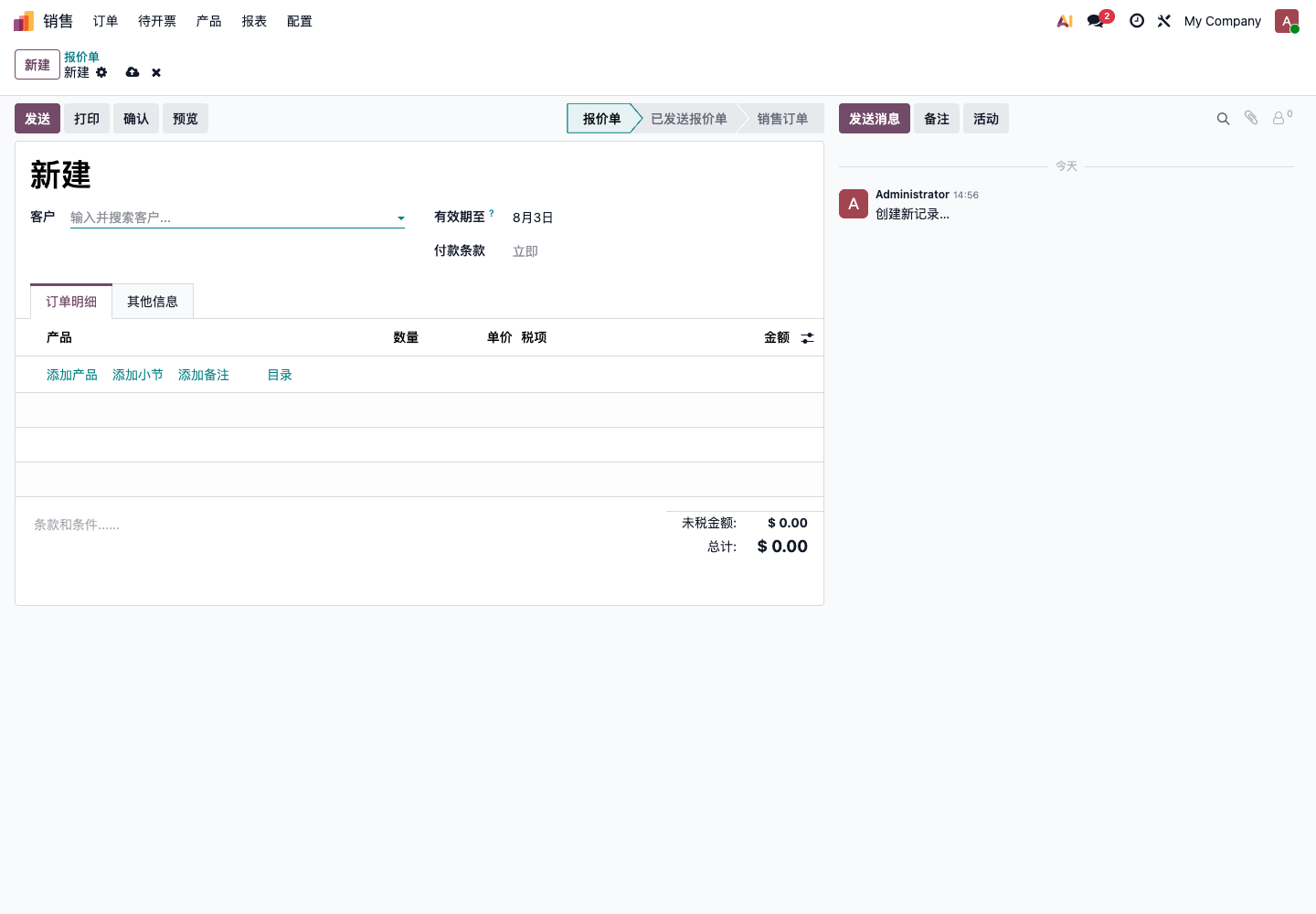Open the activities clock icon
This screenshot has height=914, width=1316.
pyautogui.click(x=1137, y=21)
